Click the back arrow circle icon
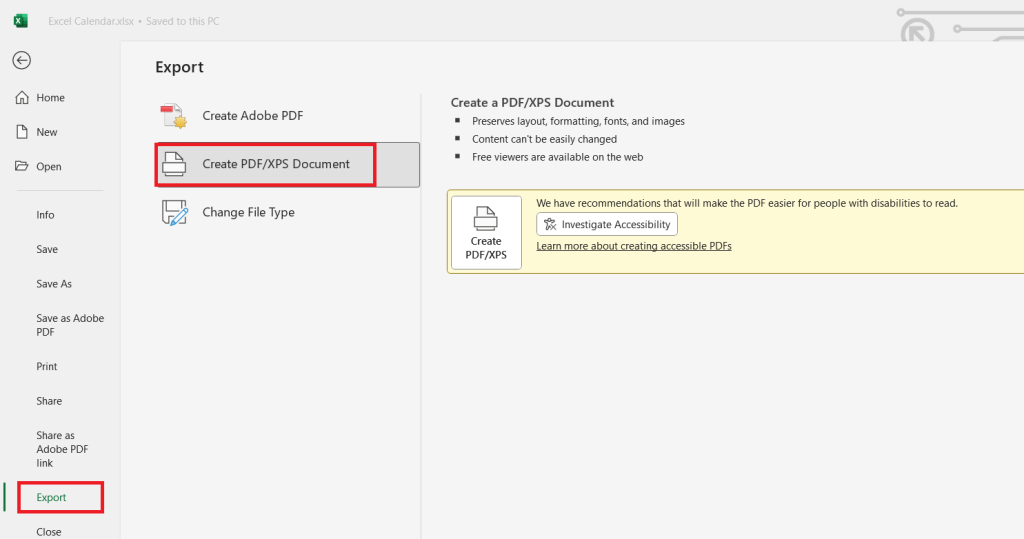The image size is (1024, 539). (x=21, y=60)
